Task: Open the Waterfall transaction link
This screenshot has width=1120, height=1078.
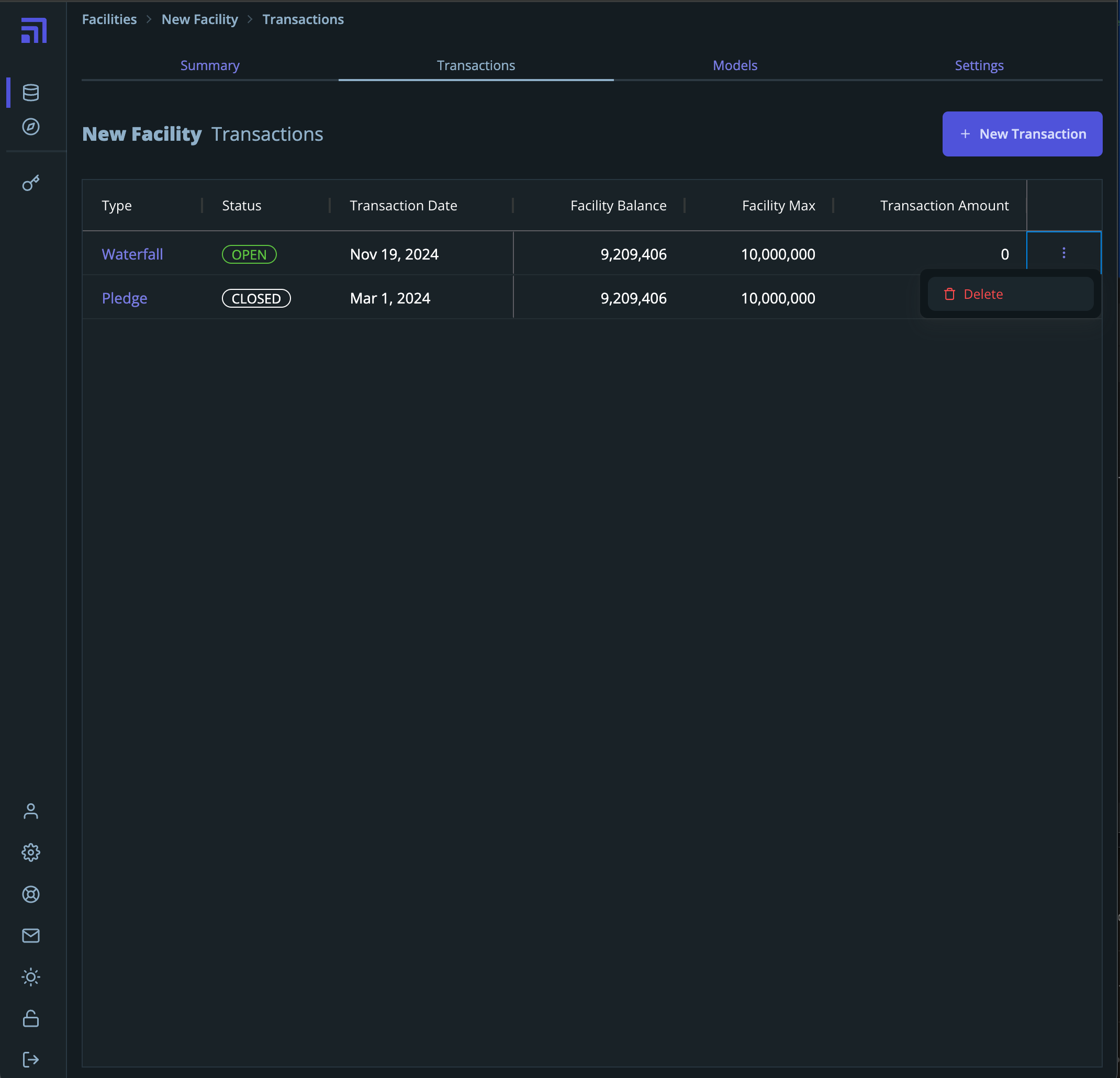Action: click(132, 254)
